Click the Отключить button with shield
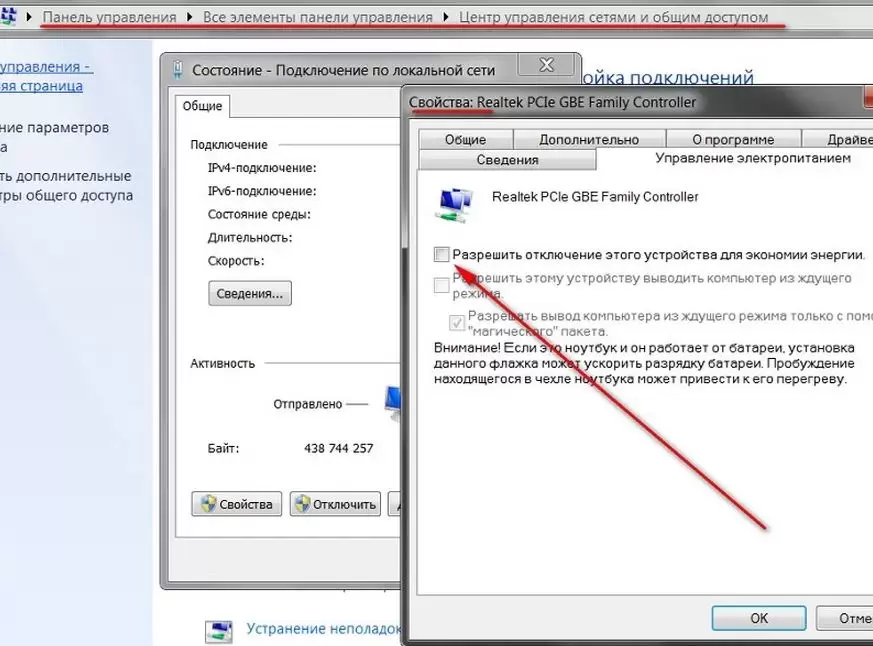This screenshot has width=873, height=646. [x=335, y=504]
